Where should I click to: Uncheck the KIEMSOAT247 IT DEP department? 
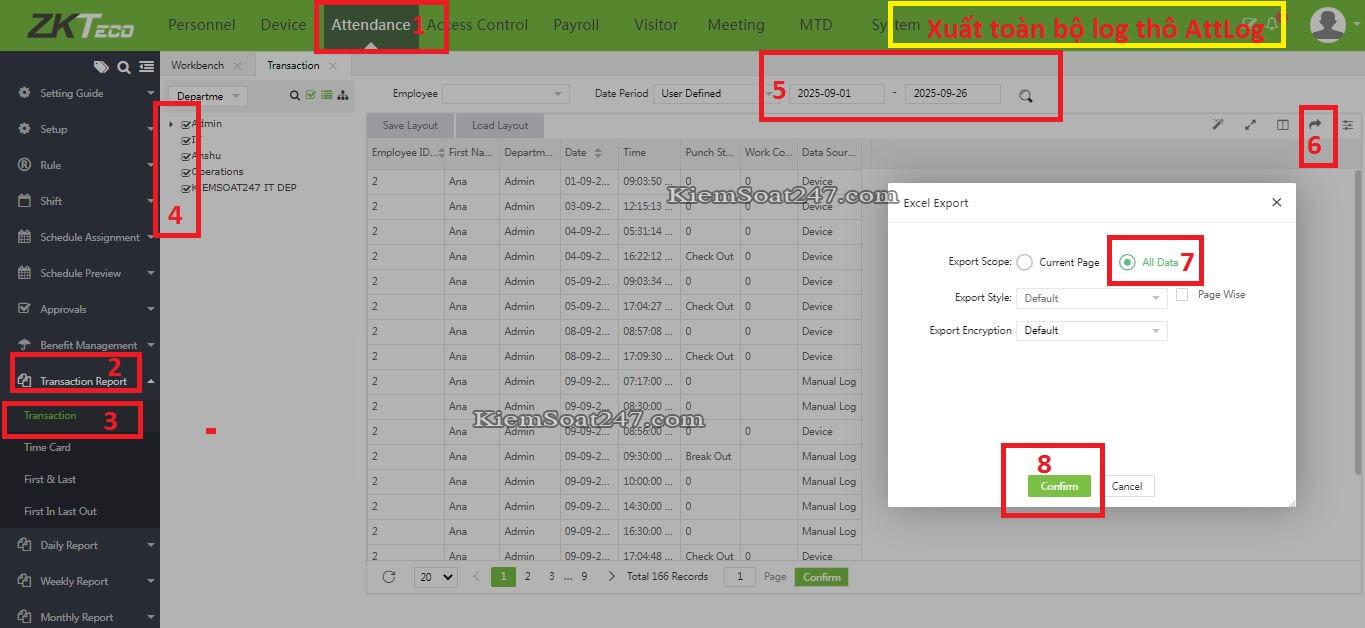coord(186,188)
